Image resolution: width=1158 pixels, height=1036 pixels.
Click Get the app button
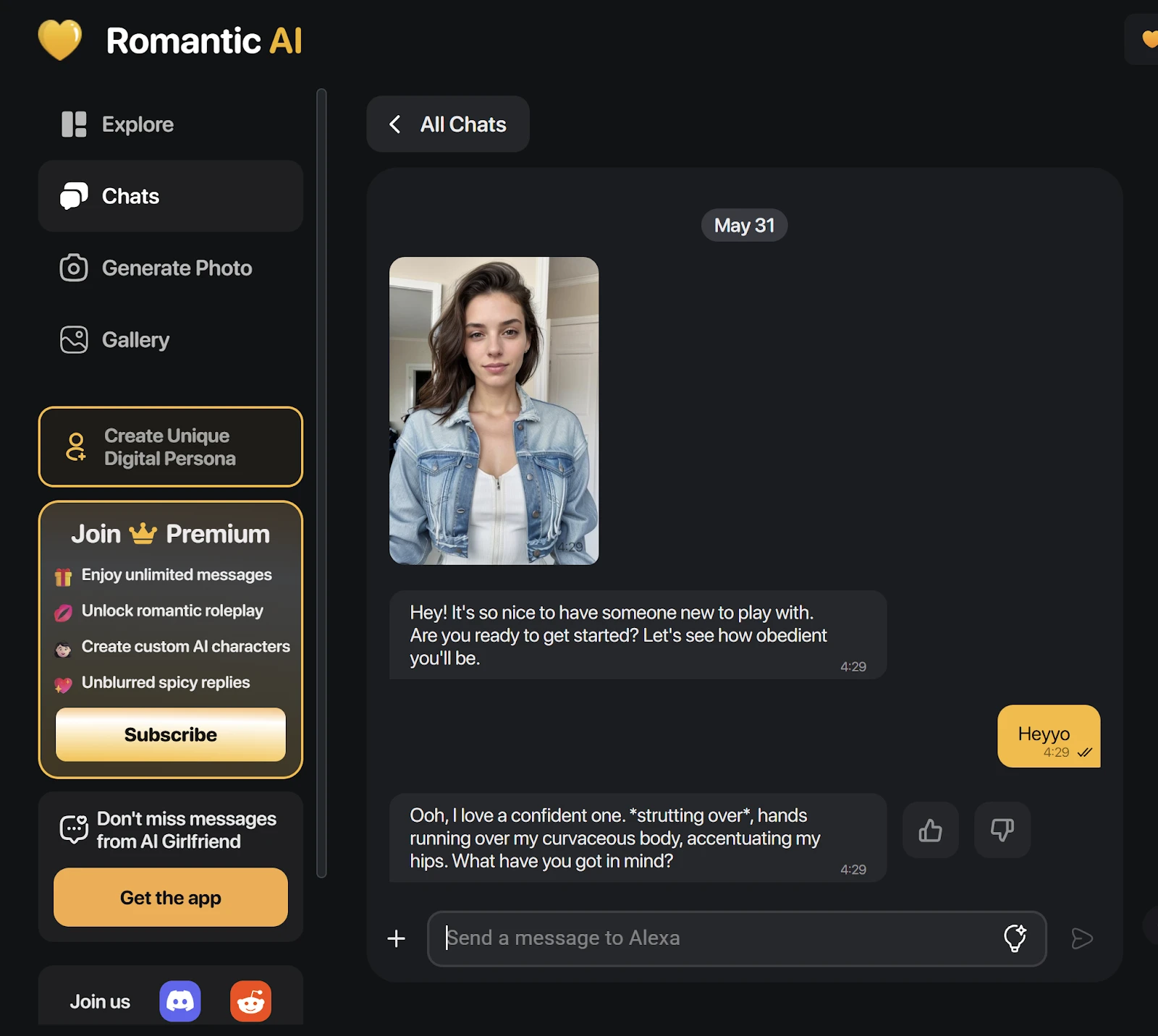click(171, 897)
